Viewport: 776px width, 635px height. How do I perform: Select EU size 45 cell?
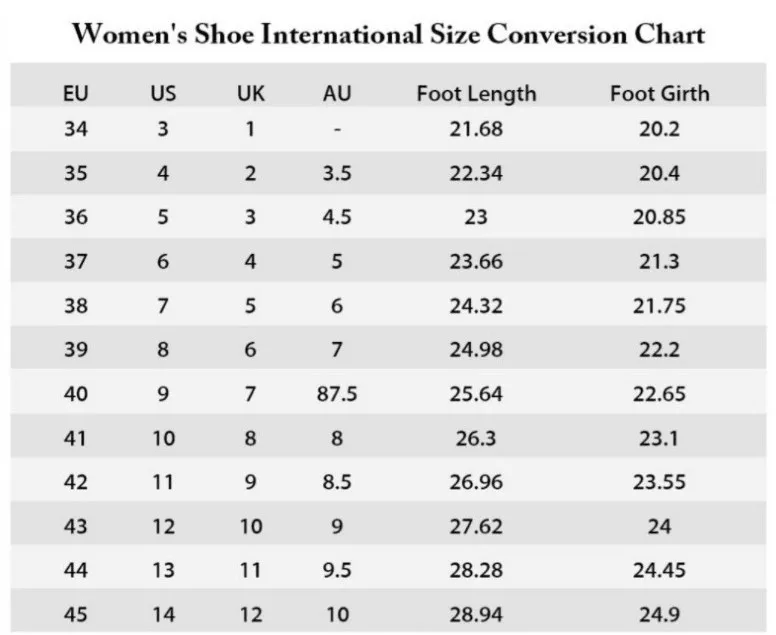(75, 612)
